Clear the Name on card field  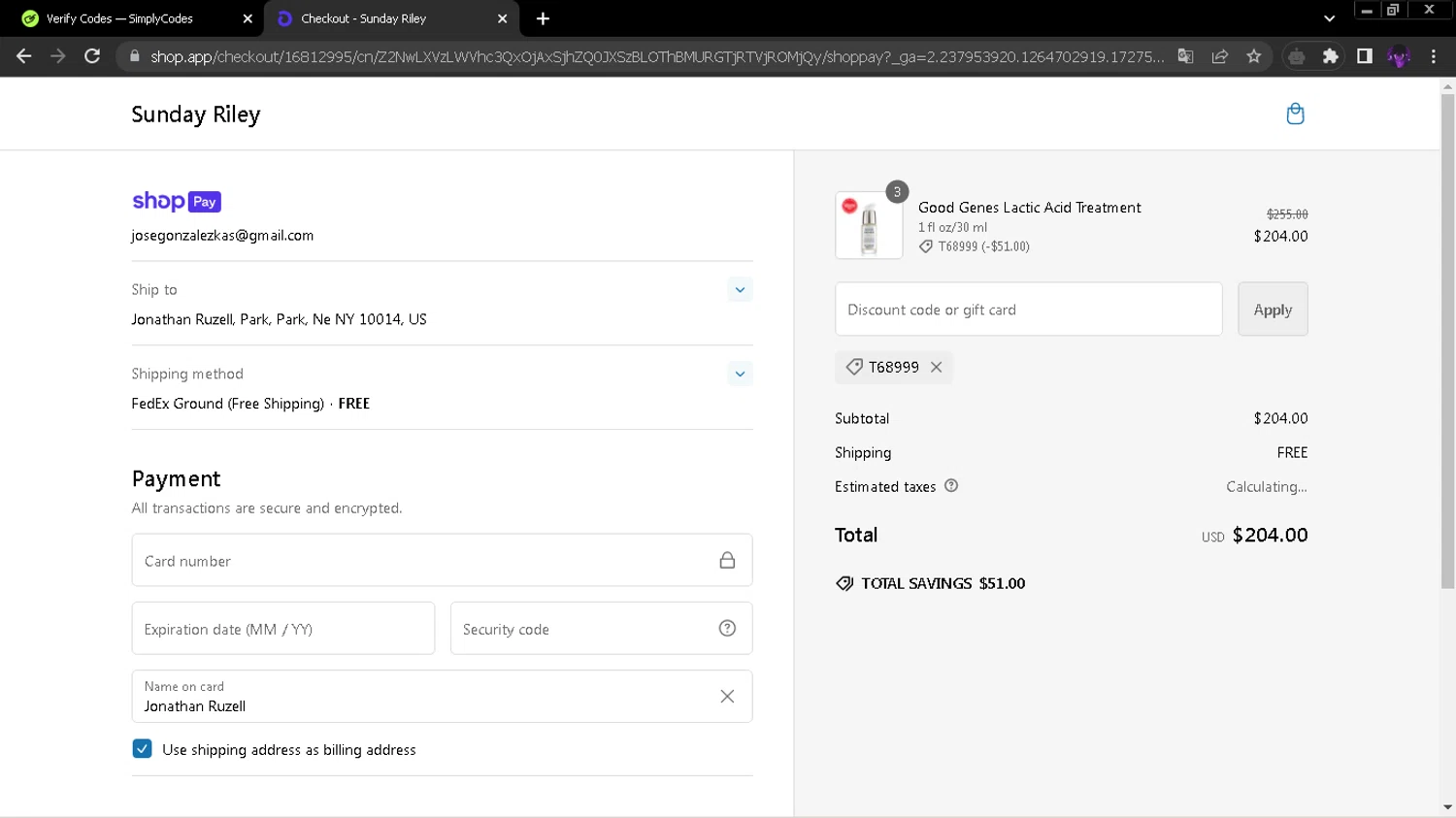[727, 697]
